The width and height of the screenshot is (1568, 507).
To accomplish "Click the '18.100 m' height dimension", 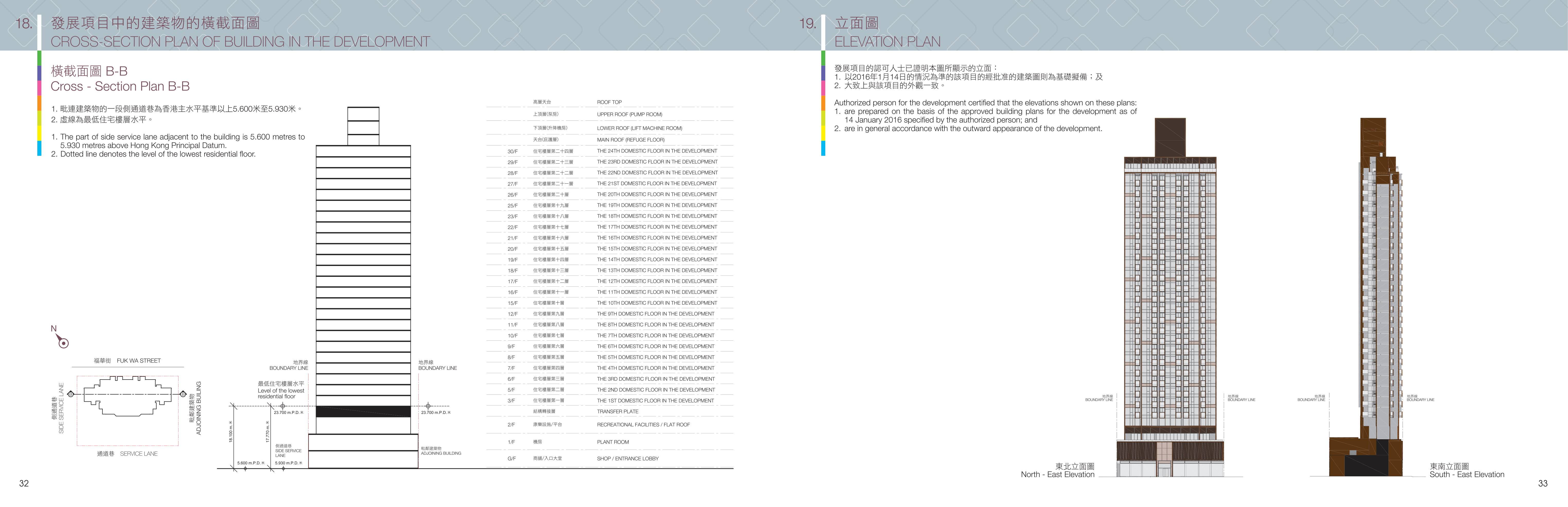I will click(x=231, y=432).
